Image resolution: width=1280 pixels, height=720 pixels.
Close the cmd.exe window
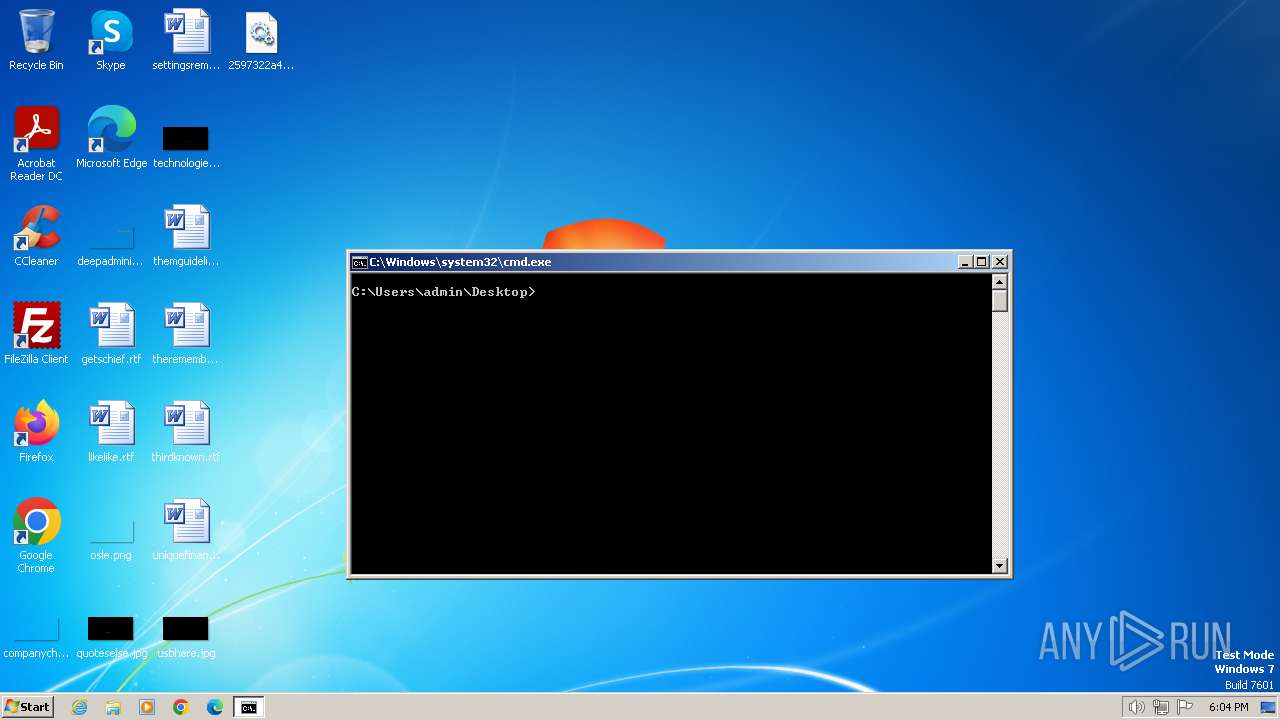[1000, 262]
